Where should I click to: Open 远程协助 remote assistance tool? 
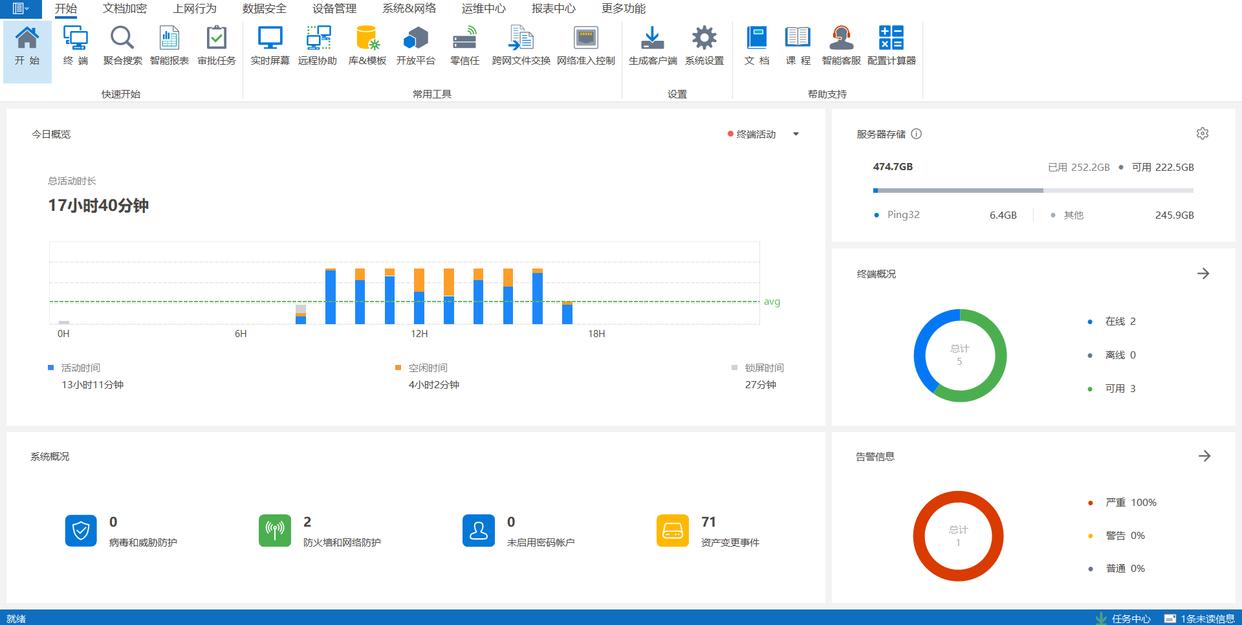click(x=318, y=46)
